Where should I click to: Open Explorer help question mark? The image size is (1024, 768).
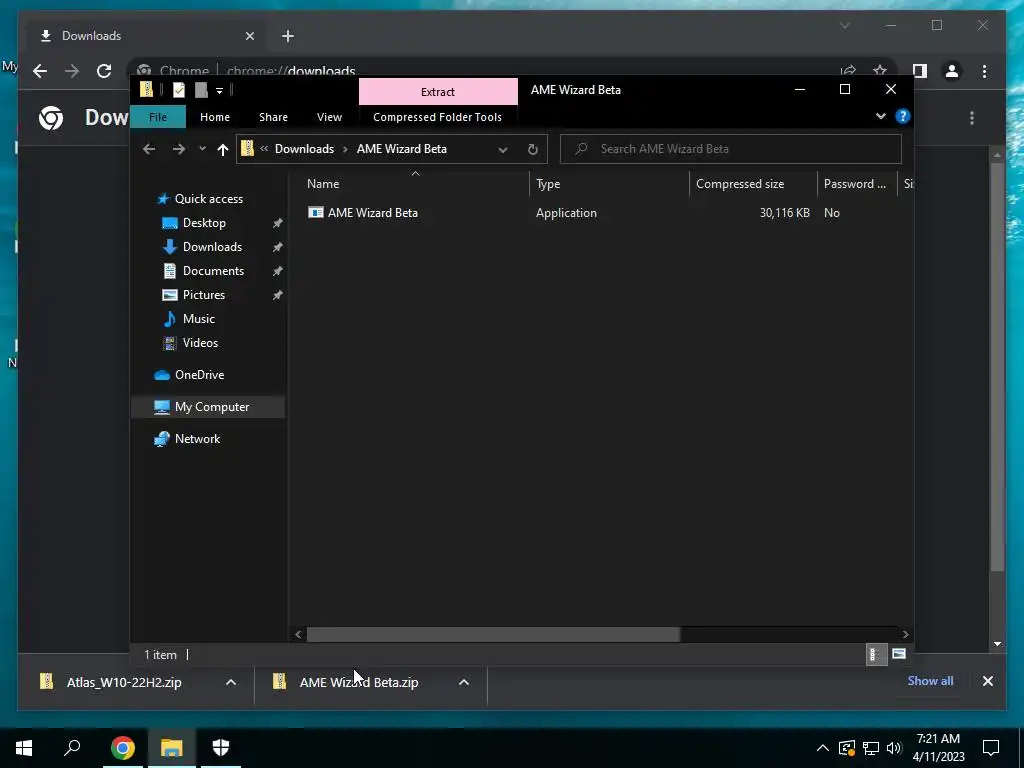[903, 116]
